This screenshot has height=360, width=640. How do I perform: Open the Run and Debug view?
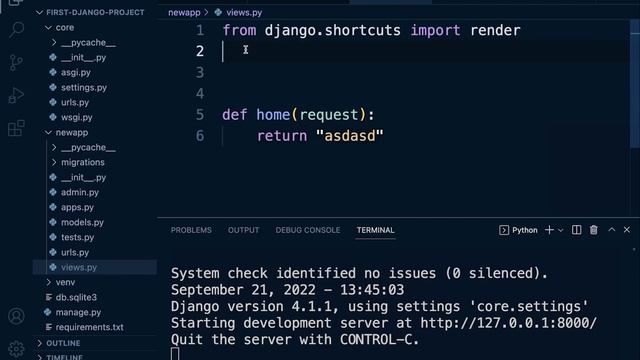point(16,96)
